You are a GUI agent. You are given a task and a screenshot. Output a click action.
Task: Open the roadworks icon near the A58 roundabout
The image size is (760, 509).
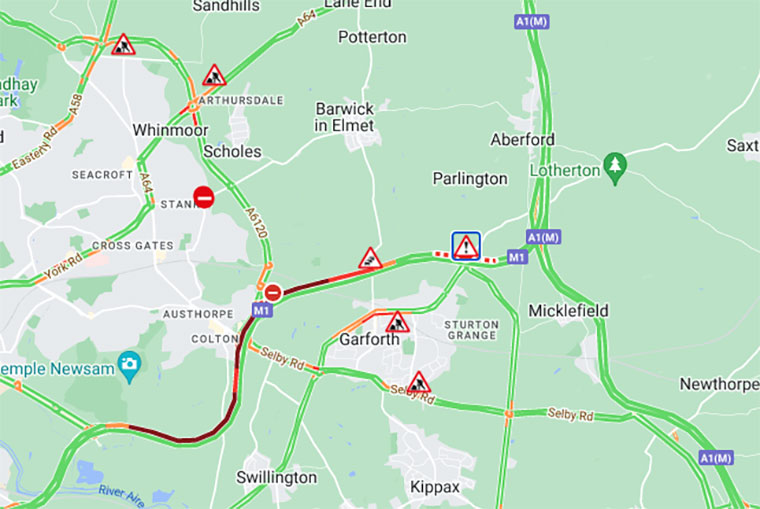[x=123, y=45]
